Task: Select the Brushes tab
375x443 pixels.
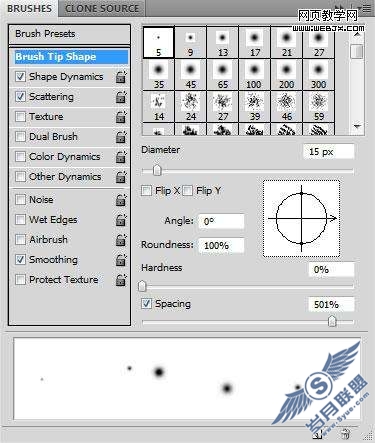Action: [x=29, y=8]
